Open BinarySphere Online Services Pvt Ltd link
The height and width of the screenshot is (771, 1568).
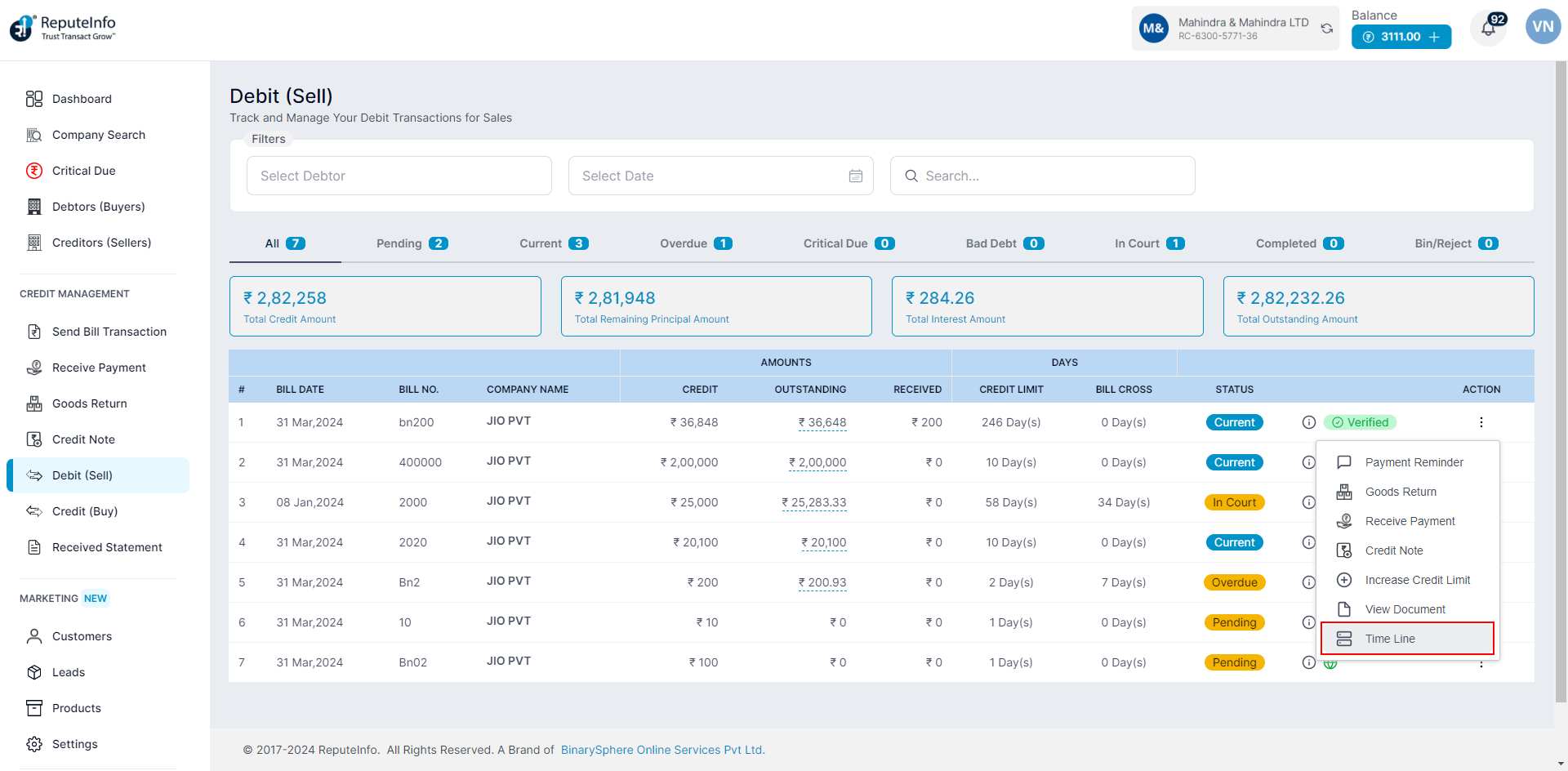tap(662, 750)
